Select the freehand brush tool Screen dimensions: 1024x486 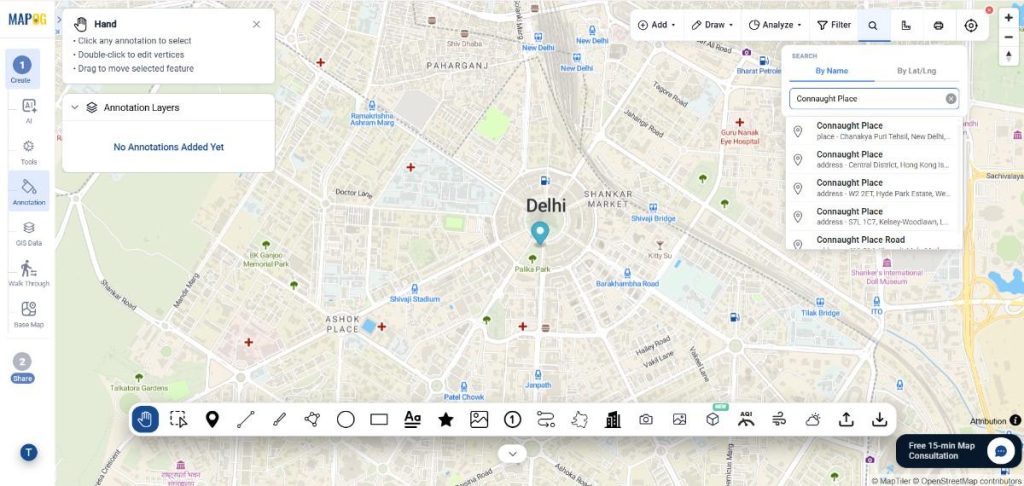[279, 419]
